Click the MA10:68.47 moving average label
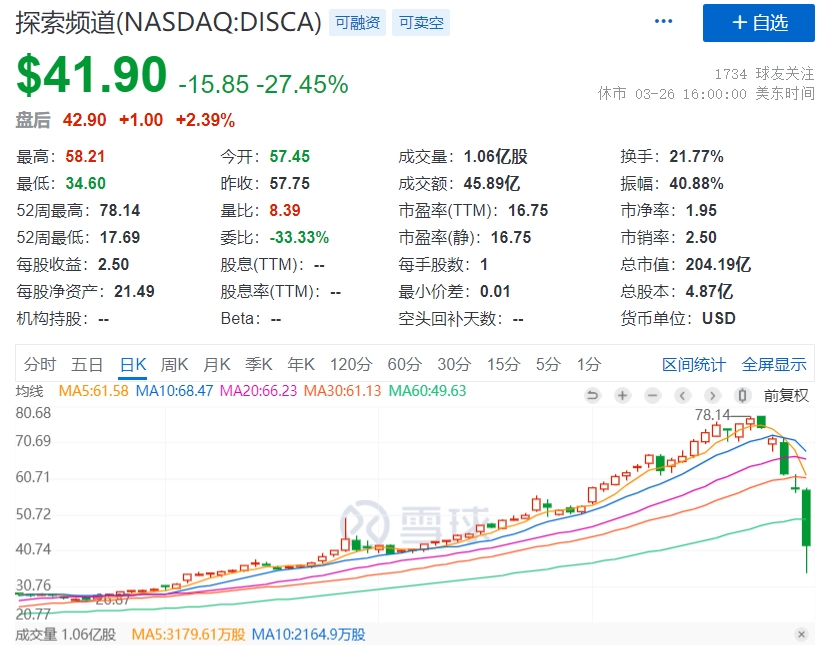Image resolution: width=827 pixels, height=645 pixels. tap(175, 391)
